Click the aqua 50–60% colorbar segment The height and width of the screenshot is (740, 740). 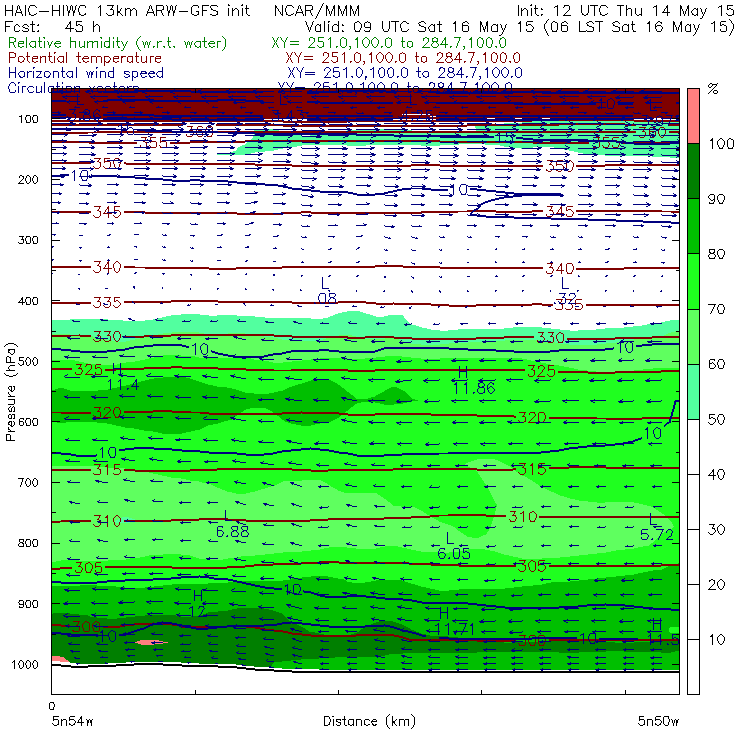[693, 391]
